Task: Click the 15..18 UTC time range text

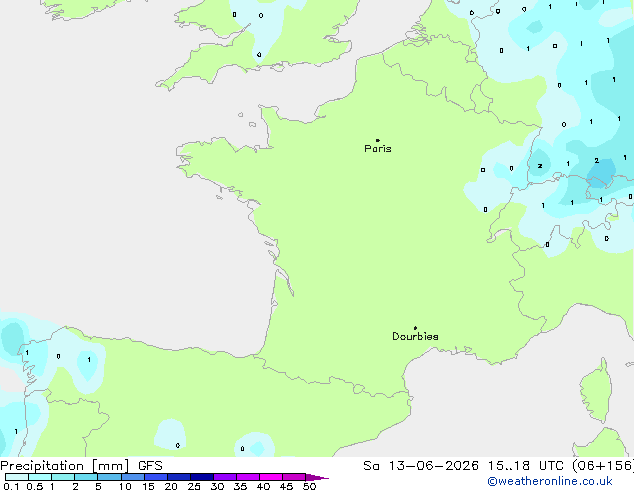Action: 509,466
